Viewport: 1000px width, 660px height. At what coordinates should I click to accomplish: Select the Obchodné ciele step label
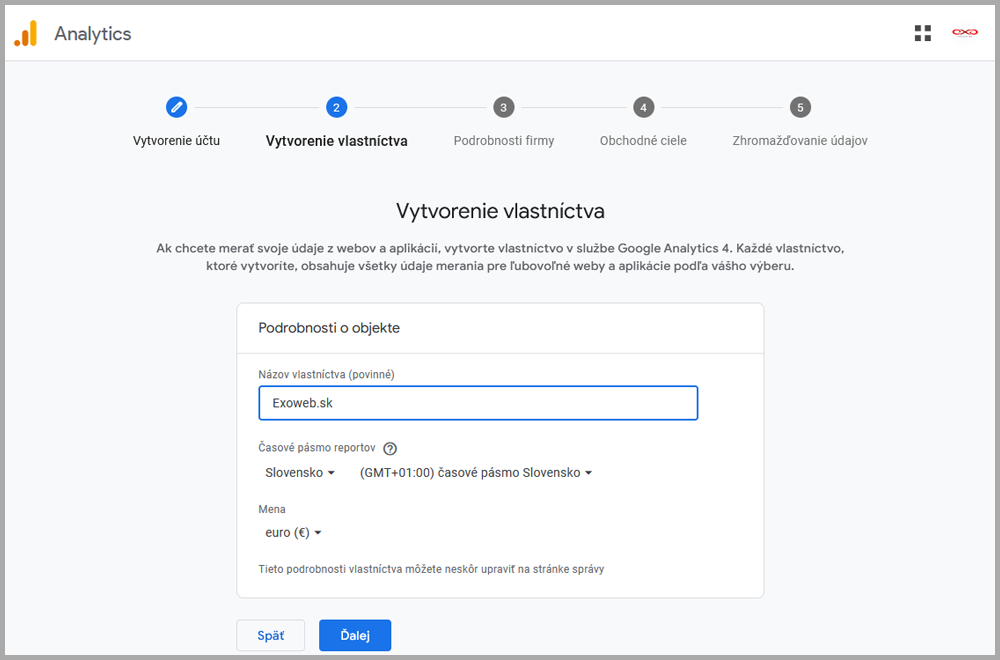pyautogui.click(x=643, y=141)
